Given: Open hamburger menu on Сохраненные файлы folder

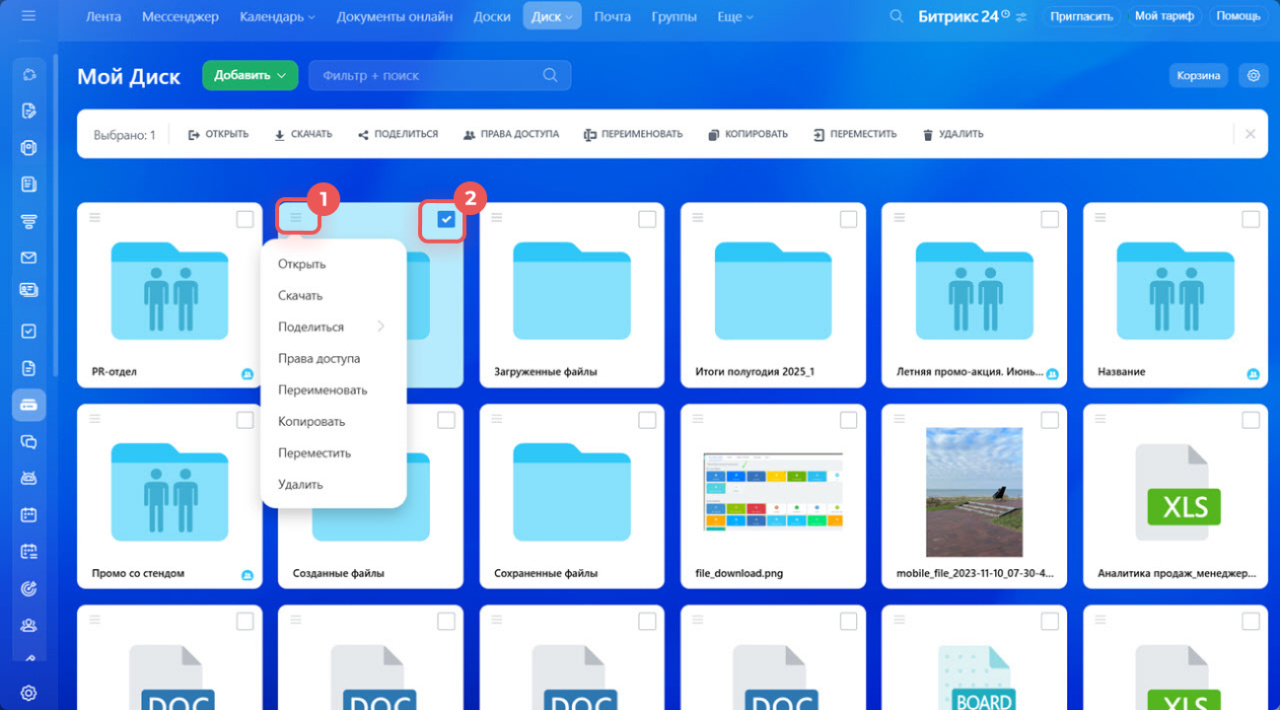Looking at the screenshot, I should click(x=497, y=418).
